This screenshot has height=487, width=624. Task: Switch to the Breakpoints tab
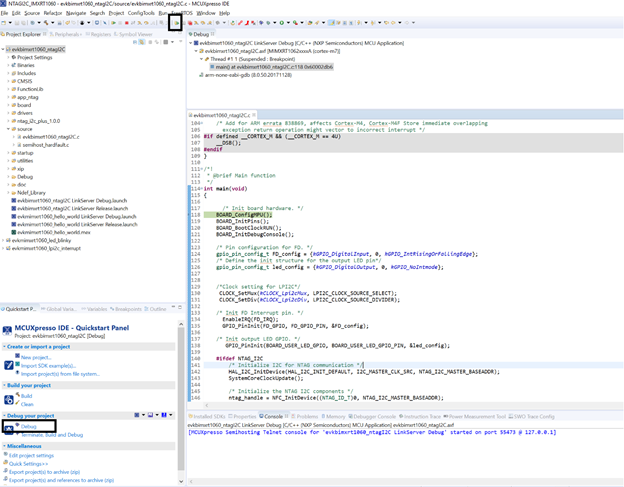[x=126, y=309]
